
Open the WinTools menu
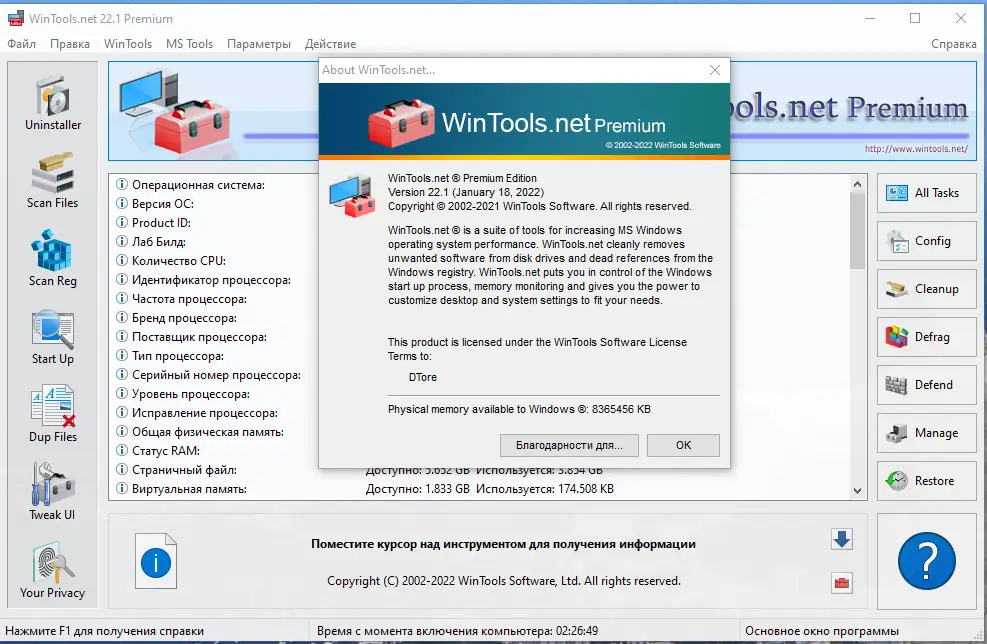(128, 44)
